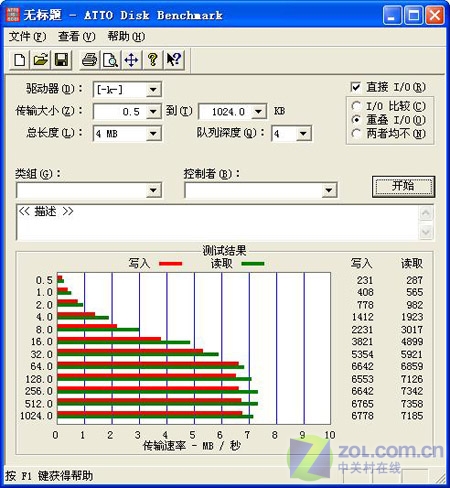Minimize the ATTO Disk Benchmark window

point(392,15)
